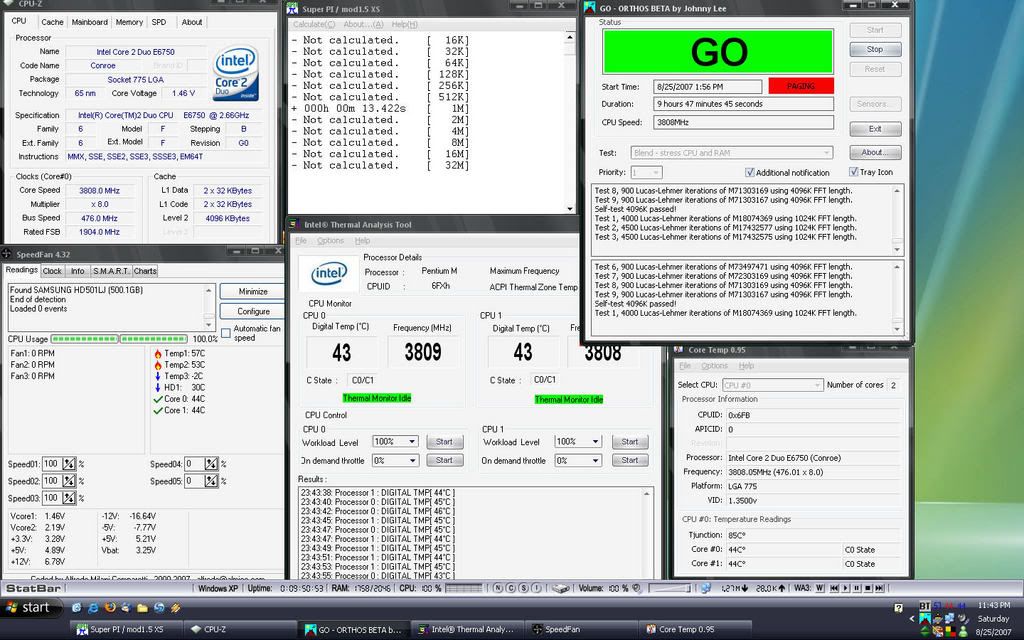The width and height of the screenshot is (1024, 640).
Task: Click the Stop button in ORTHOS
Action: 875,50
